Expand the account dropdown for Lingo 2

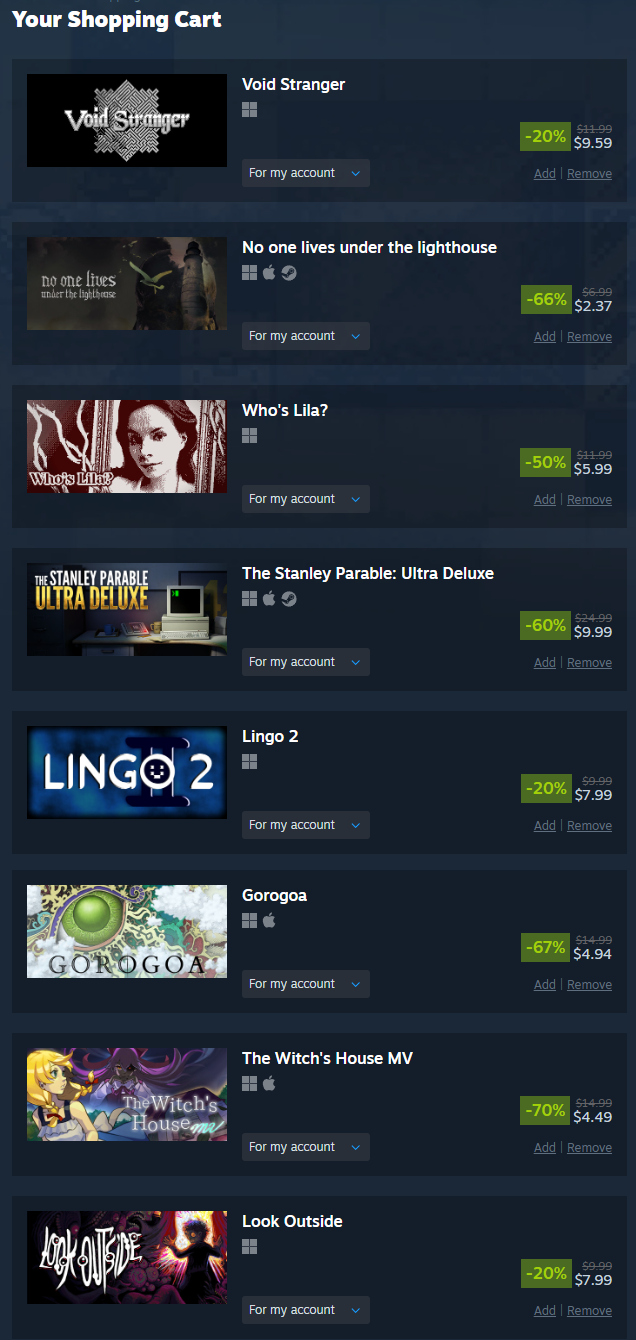(x=306, y=825)
